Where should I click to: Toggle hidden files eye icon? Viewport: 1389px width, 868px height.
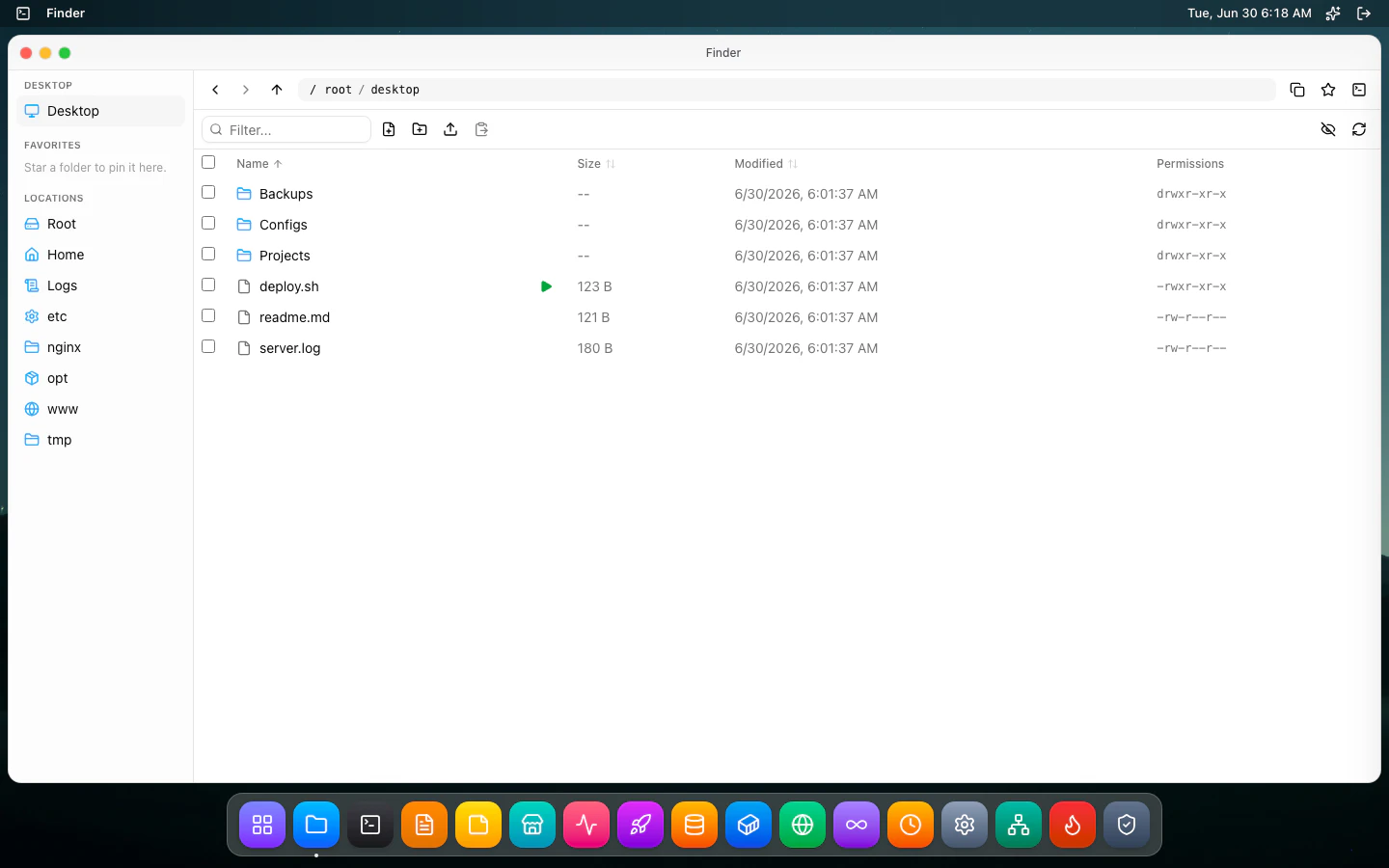1328,129
